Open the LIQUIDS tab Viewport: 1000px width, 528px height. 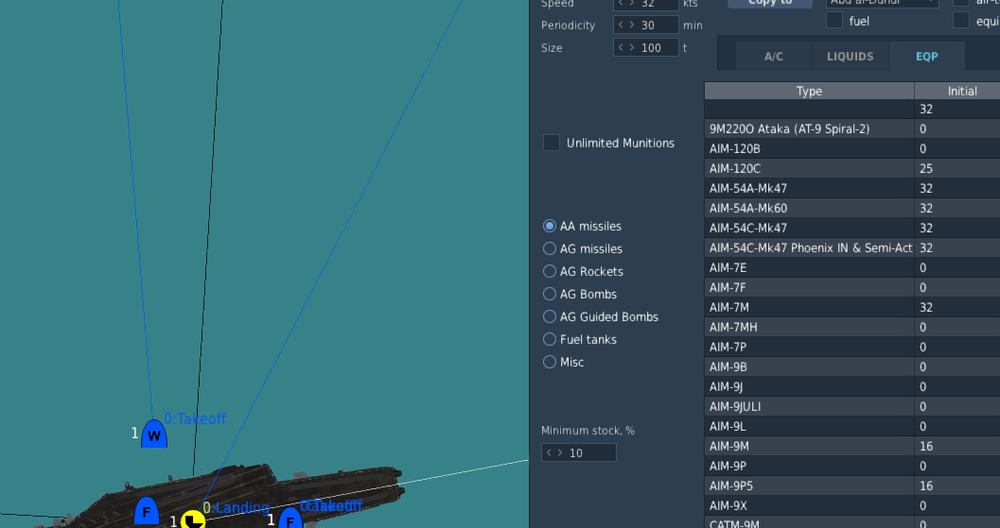[850, 56]
